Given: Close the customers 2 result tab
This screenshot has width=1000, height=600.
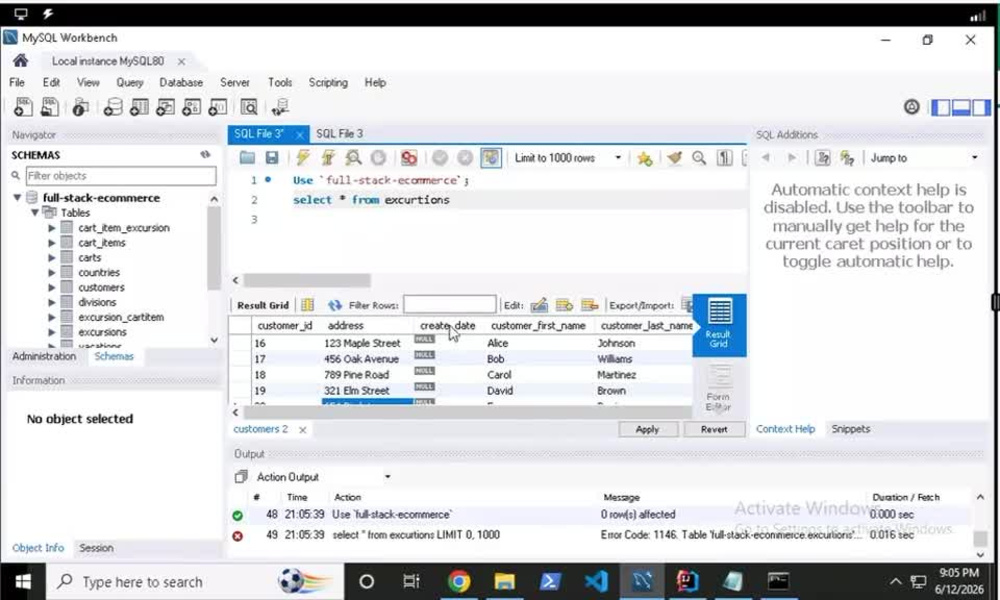Looking at the screenshot, I should click(x=303, y=430).
